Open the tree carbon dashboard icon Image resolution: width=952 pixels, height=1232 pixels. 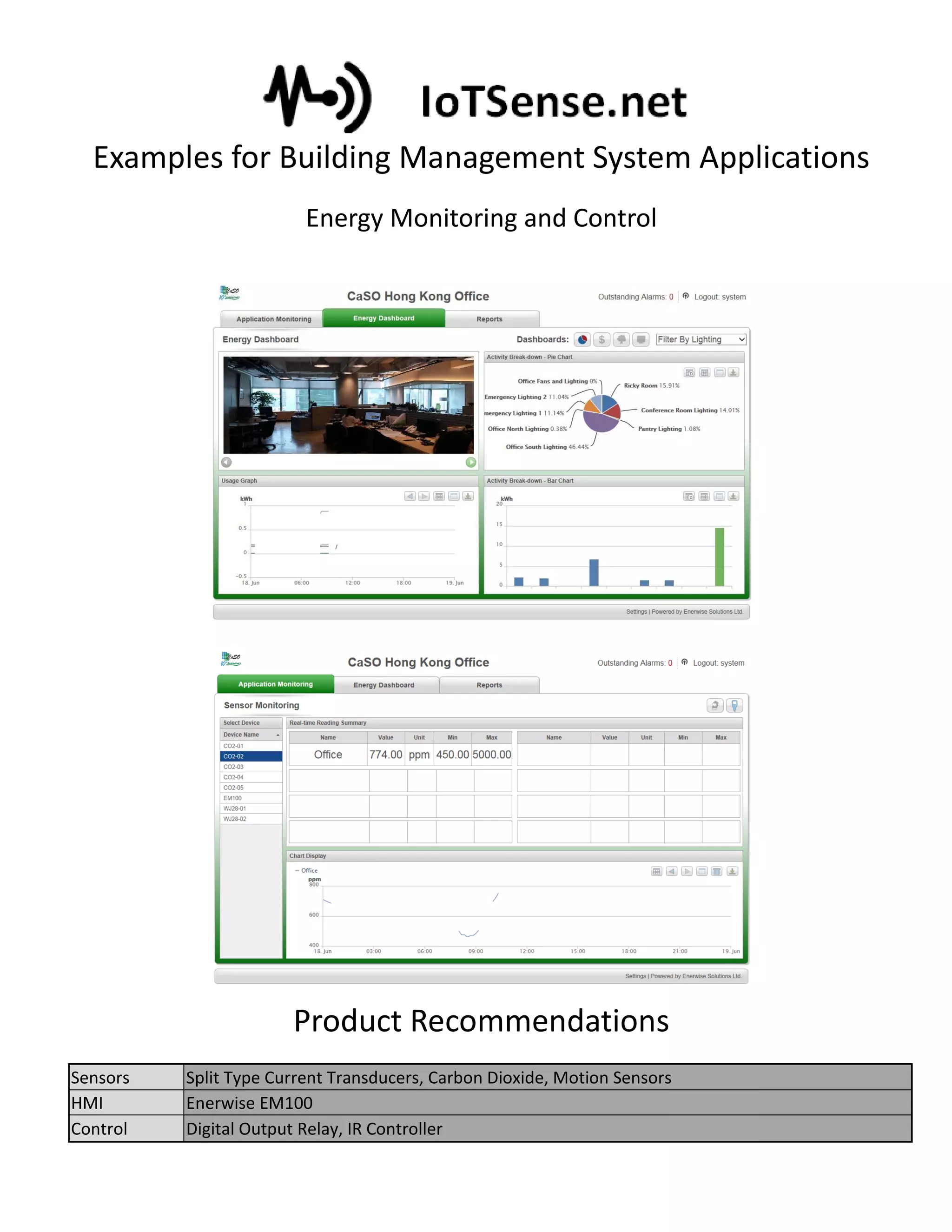click(621, 339)
